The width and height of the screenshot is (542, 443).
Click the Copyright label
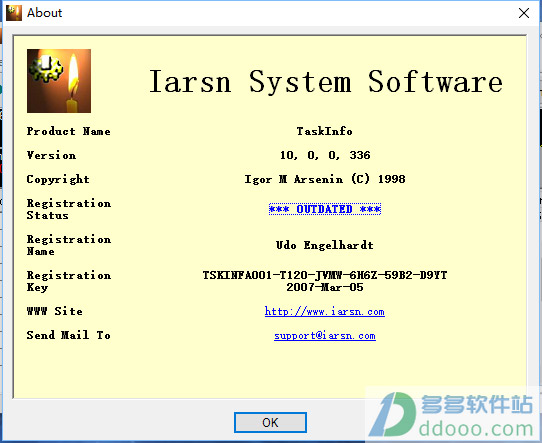click(x=58, y=179)
